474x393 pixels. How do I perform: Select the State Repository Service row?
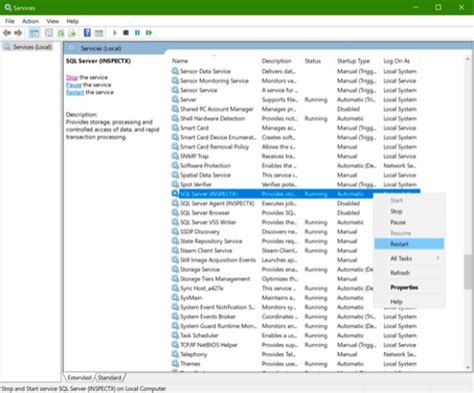click(x=272, y=241)
